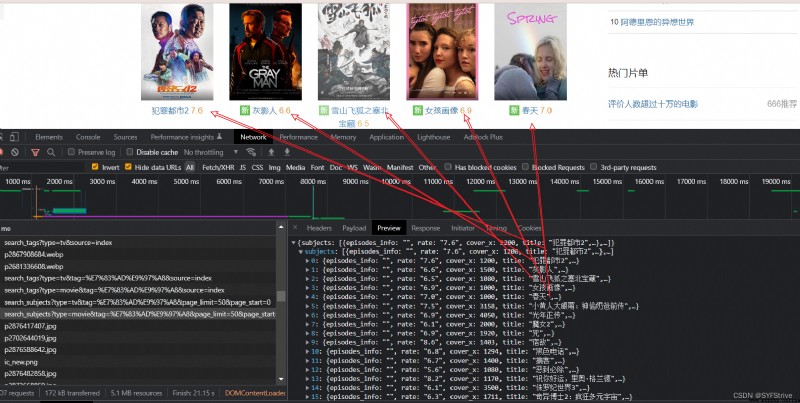Expand JSON item 5 in preview
This screenshot has width=800, height=403.
coord(307,307)
